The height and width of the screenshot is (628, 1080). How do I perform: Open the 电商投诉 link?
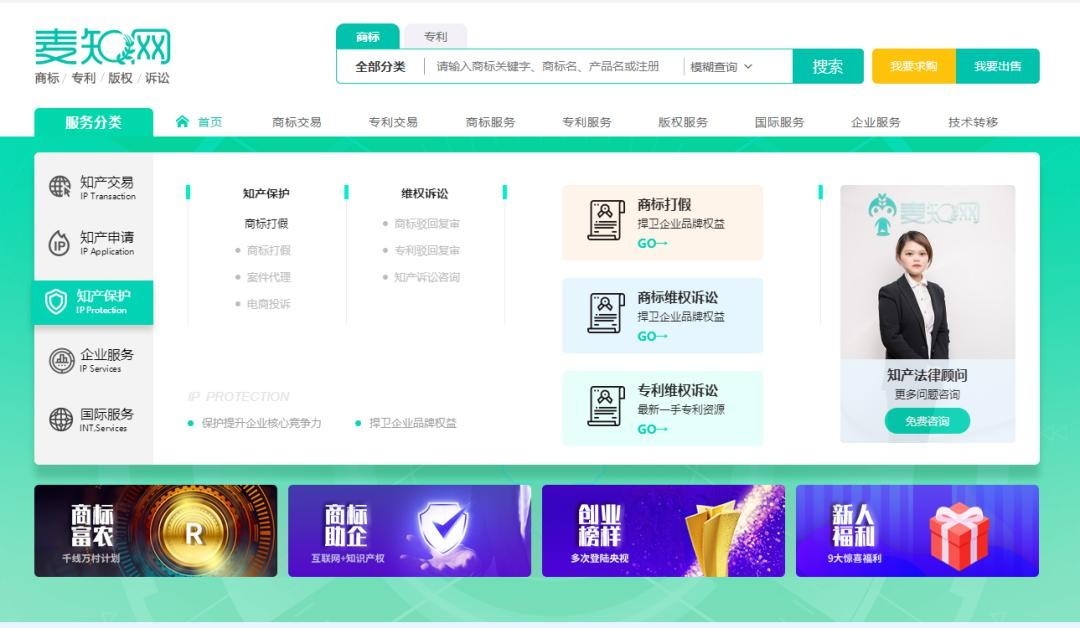click(269, 304)
